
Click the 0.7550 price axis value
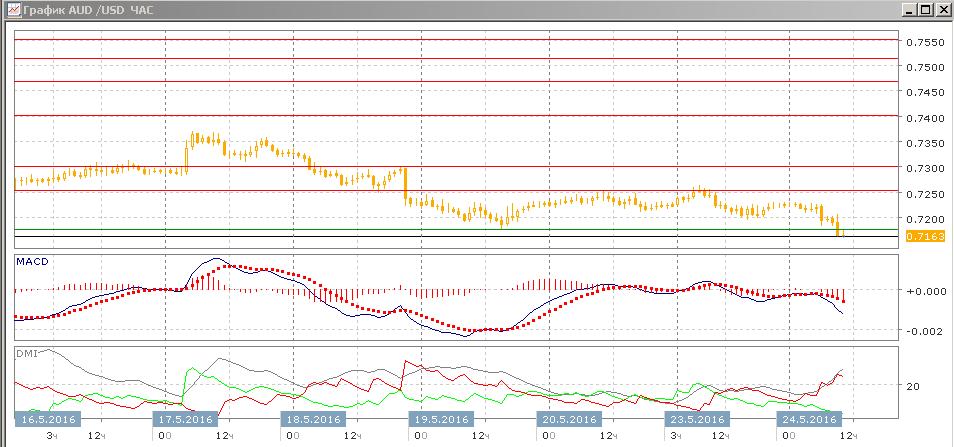tap(925, 43)
